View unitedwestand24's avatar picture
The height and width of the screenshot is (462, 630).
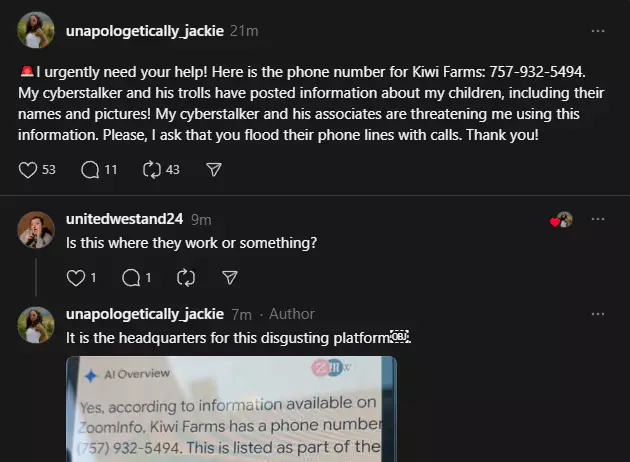pos(36,230)
